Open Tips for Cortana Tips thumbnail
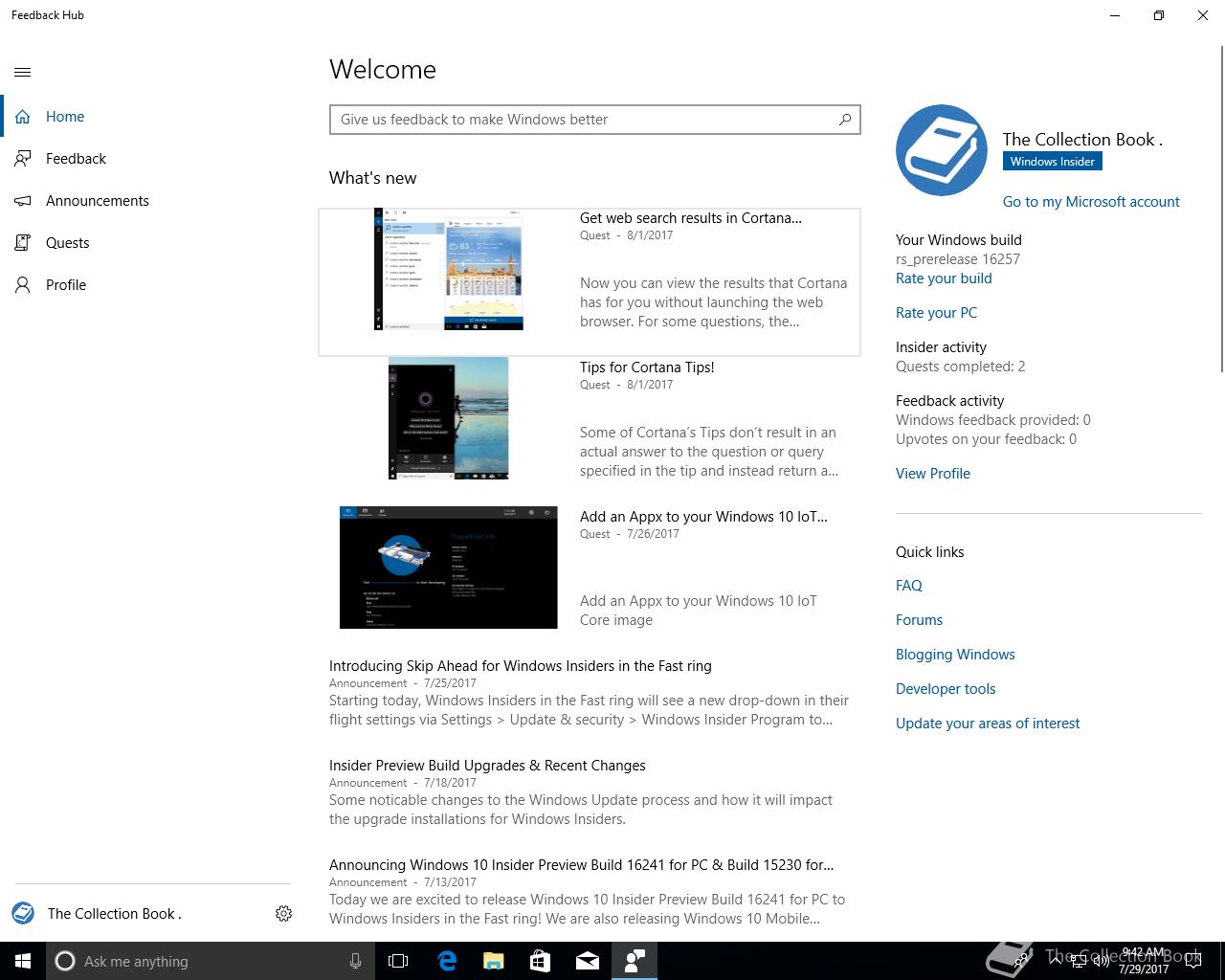This screenshot has height=980, width=1225. 449,418
